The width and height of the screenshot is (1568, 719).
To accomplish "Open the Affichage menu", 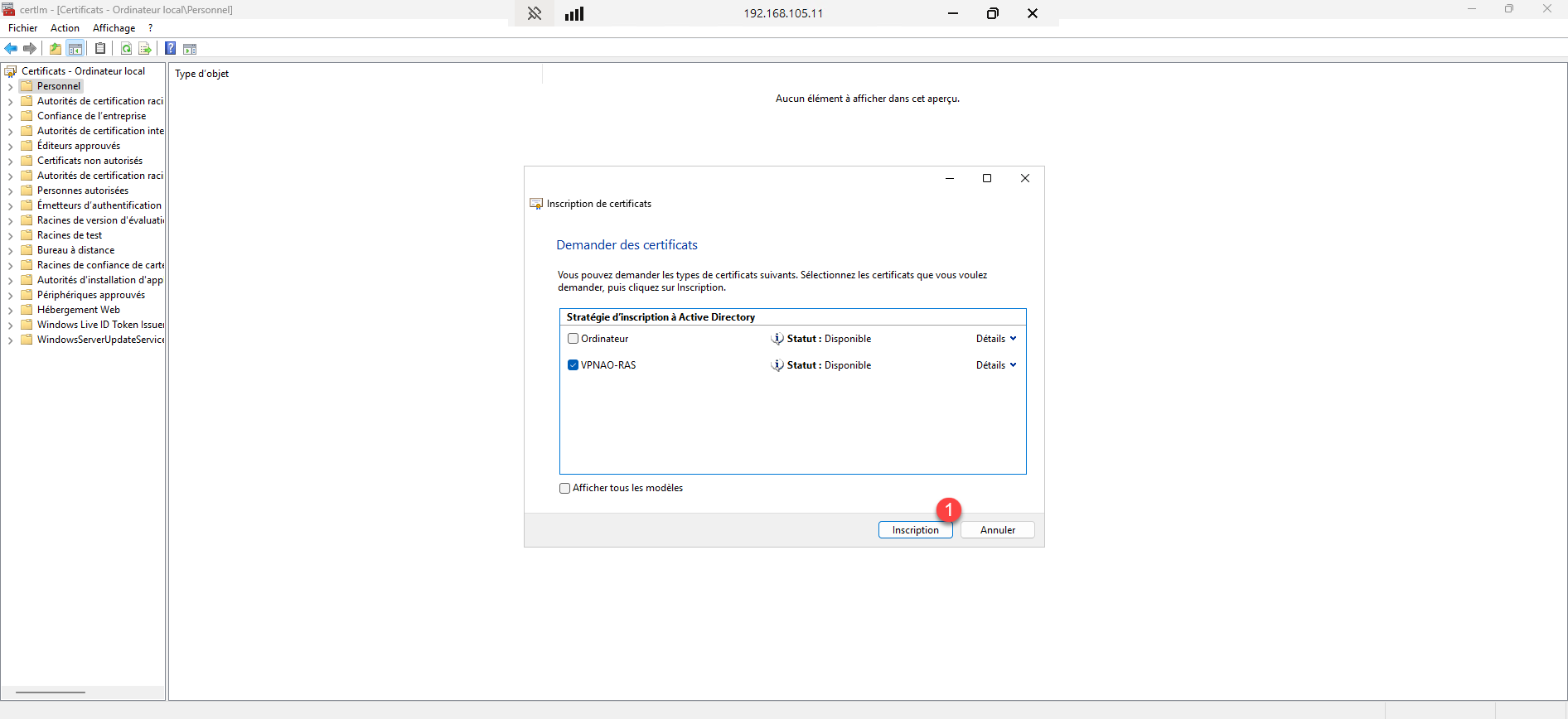I will [x=114, y=28].
